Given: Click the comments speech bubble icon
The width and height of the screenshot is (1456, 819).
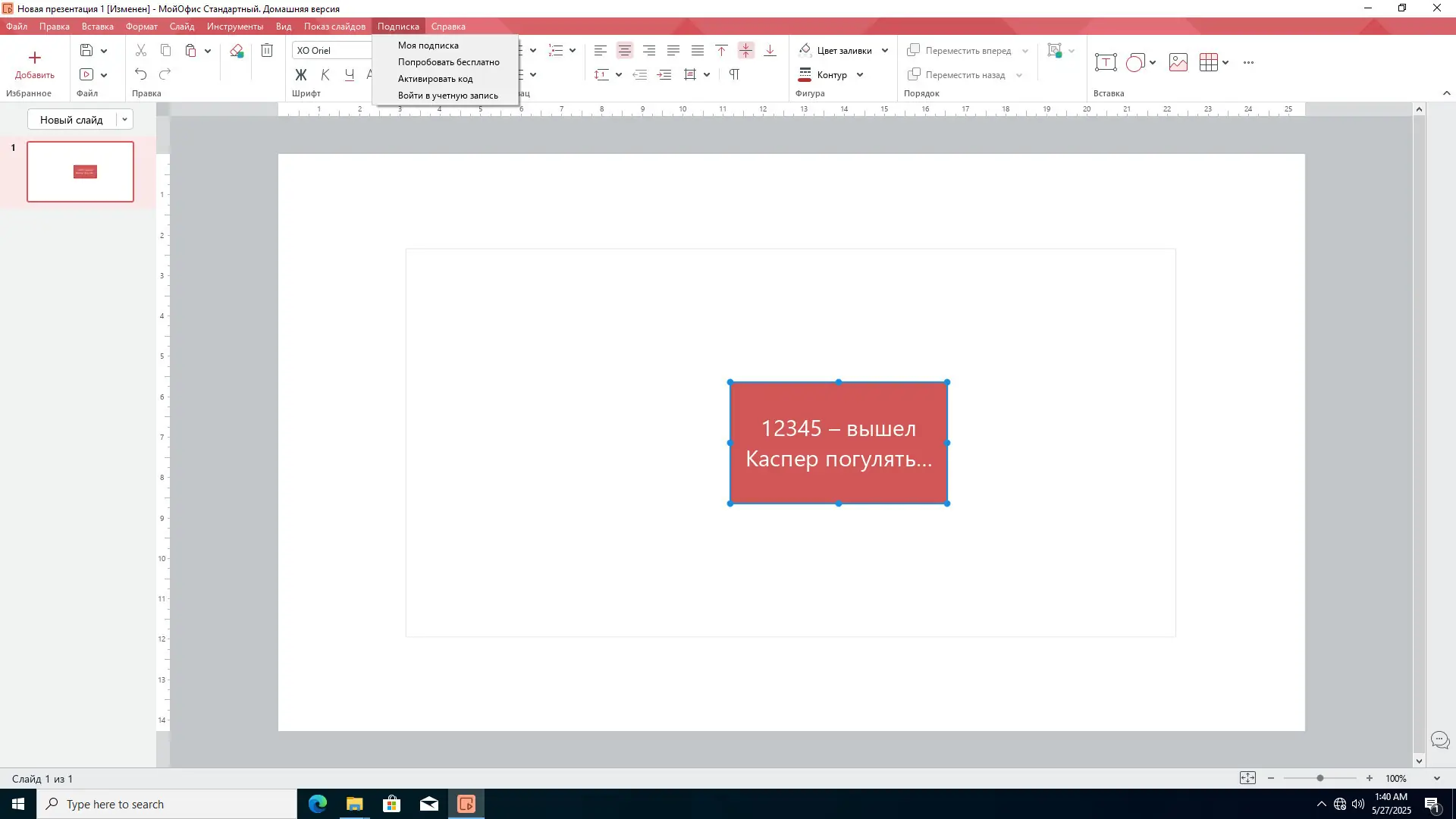Looking at the screenshot, I should 1439,739.
